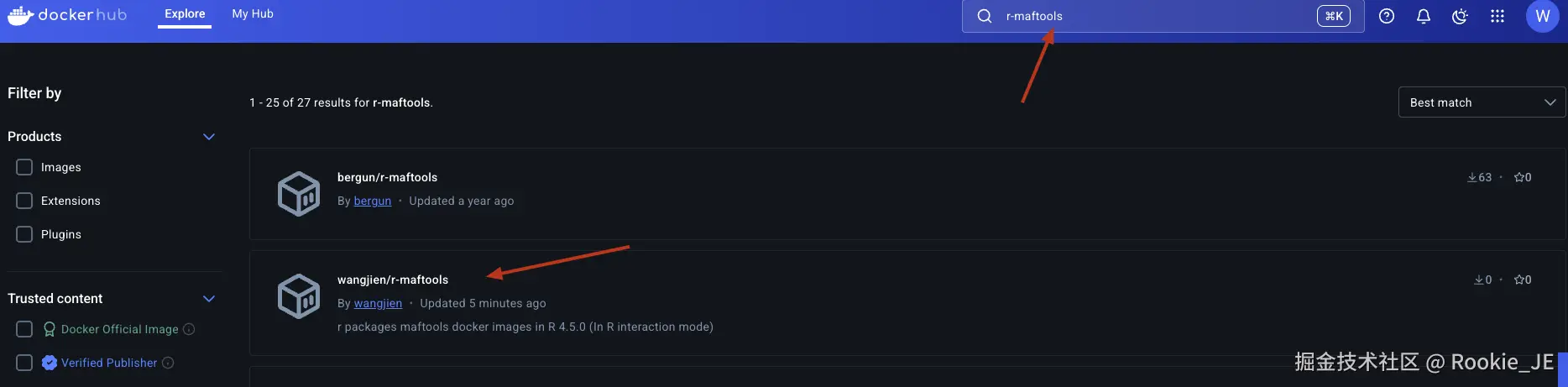Enable the Images filter checkbox
This screenshot has height=387, width=1568.
click(x=24, y=167)
